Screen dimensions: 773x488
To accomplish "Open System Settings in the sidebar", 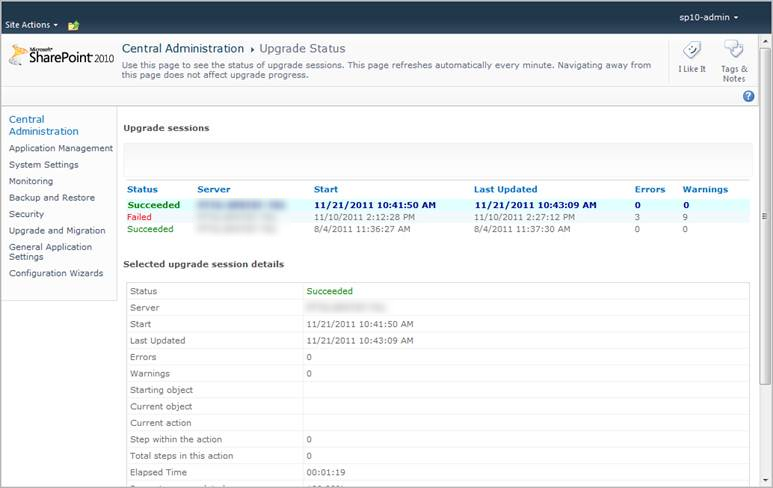I will 43,165.
